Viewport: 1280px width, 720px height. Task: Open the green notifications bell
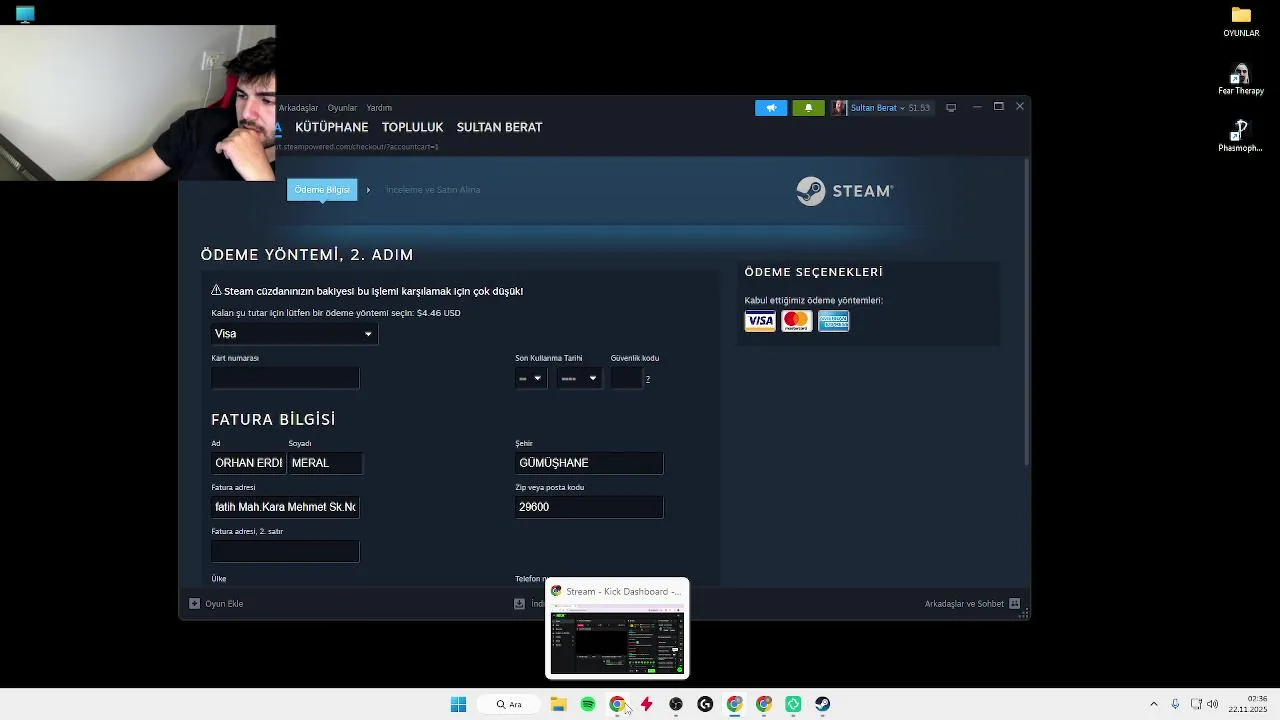pyautogui.click(x=808, y=108)
